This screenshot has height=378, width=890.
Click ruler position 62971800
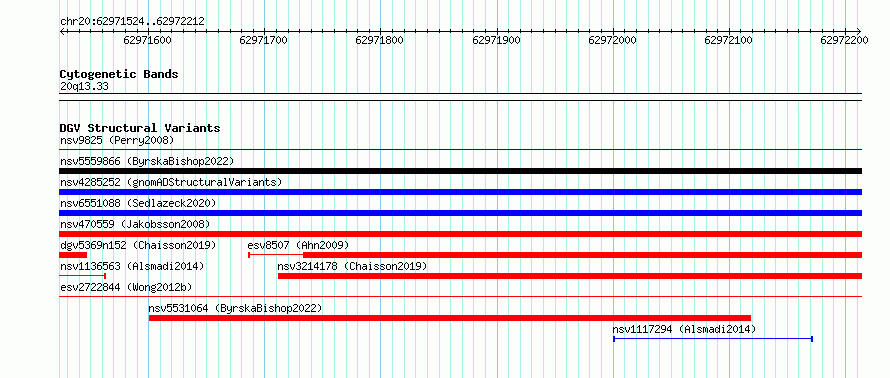click(379, 40)
